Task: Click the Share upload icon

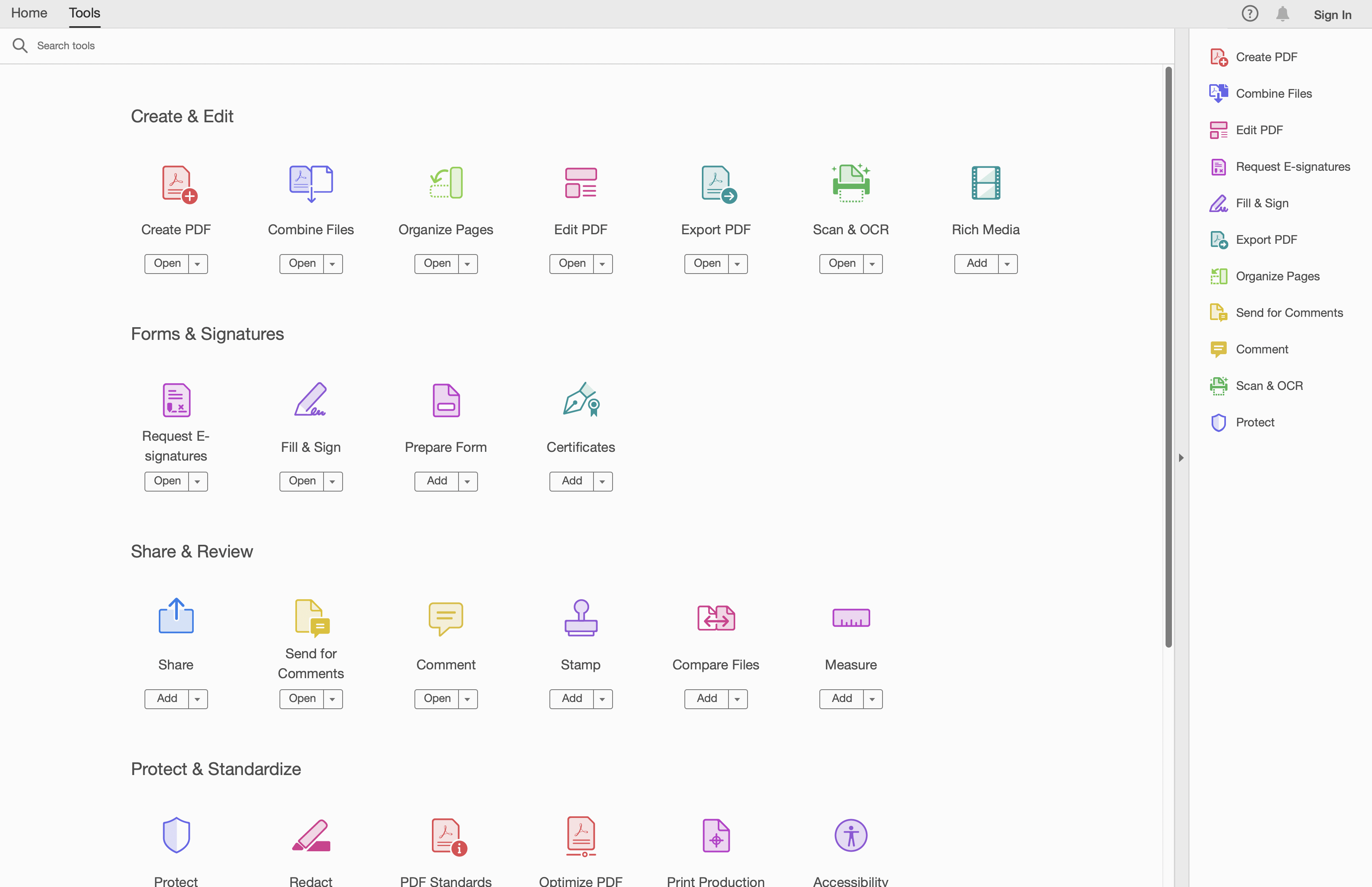Action: (x=176, y=616)
